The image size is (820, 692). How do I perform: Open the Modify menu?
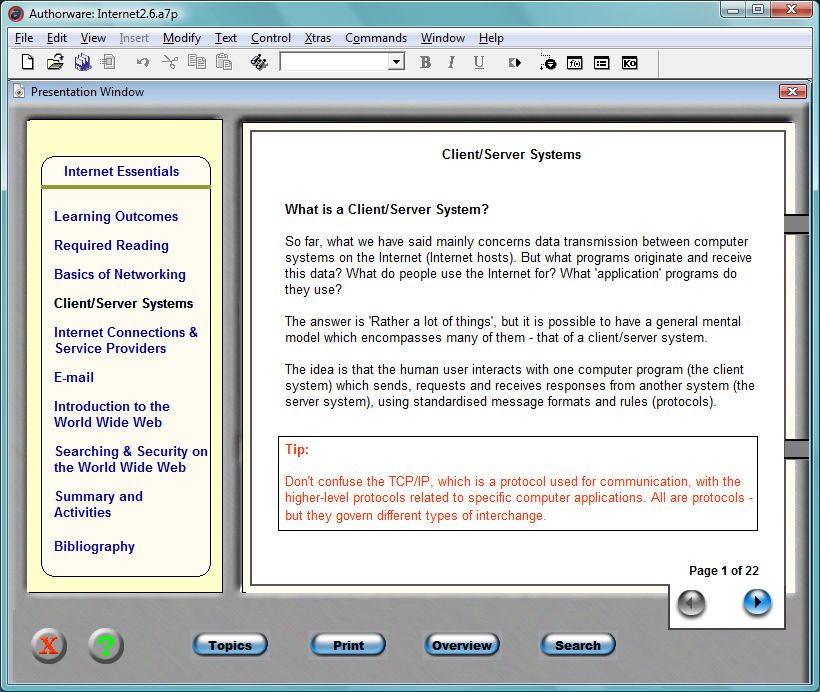(x=181, y=38)
